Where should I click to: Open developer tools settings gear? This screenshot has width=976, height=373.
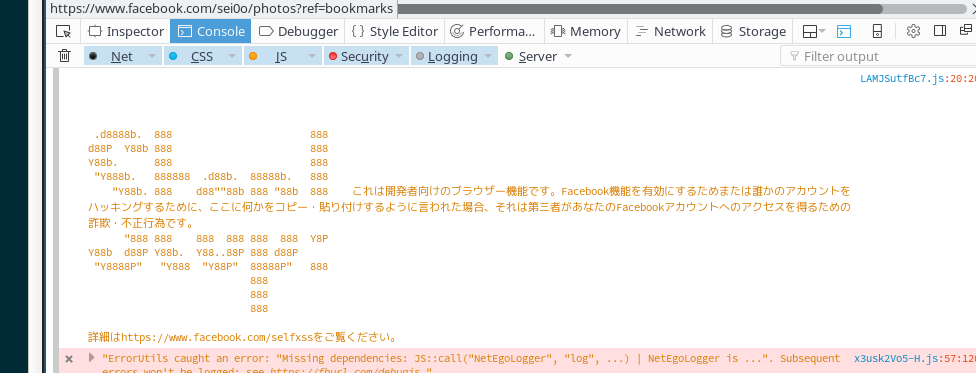pos(913,31)
